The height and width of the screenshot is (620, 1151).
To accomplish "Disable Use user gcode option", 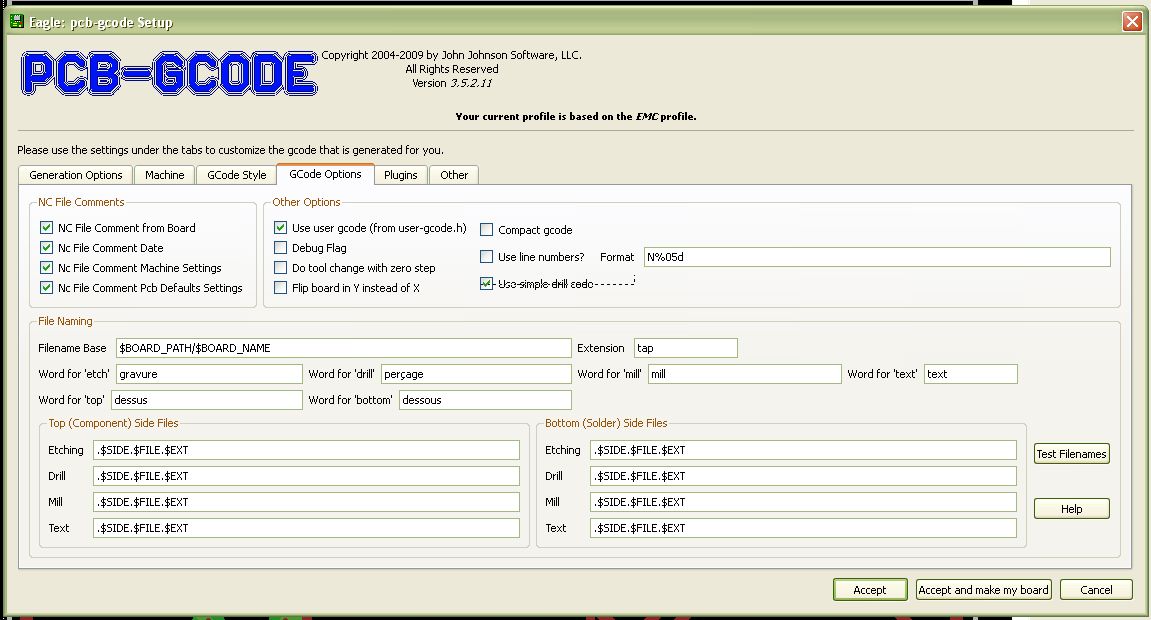I will 281,228.
